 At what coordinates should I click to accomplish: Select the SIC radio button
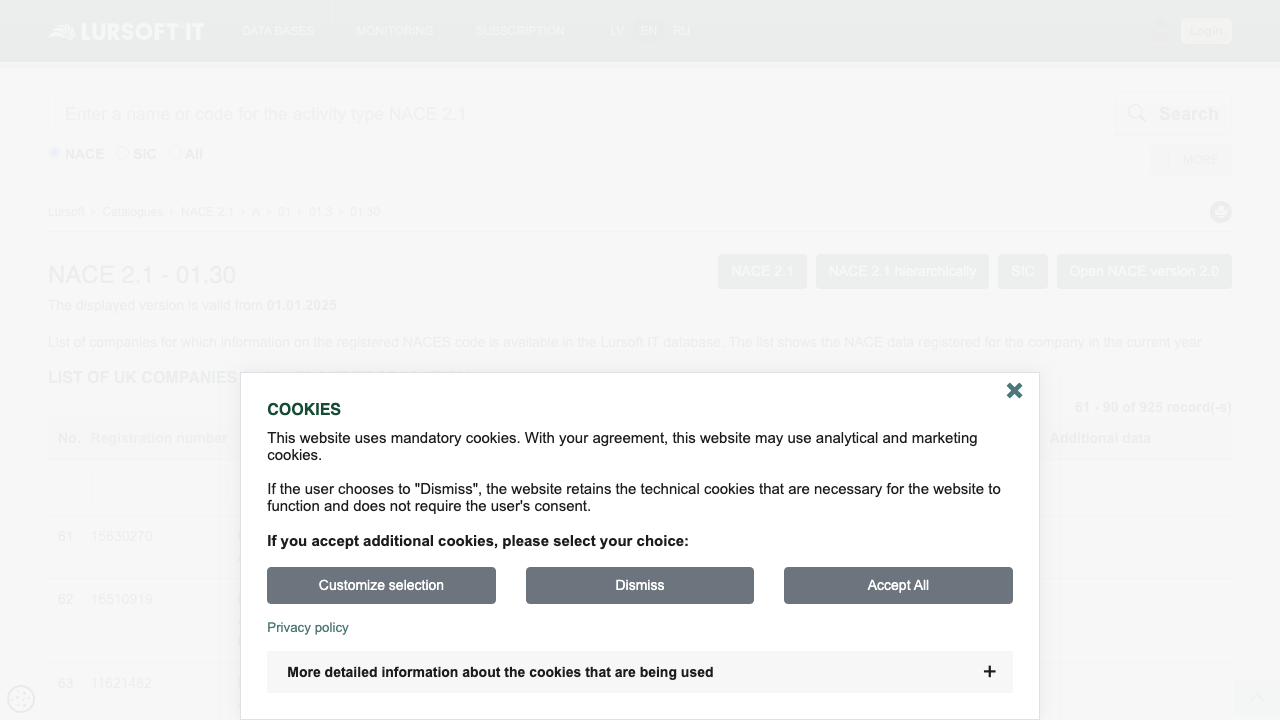pyautogui.click(x=121, y=153)
